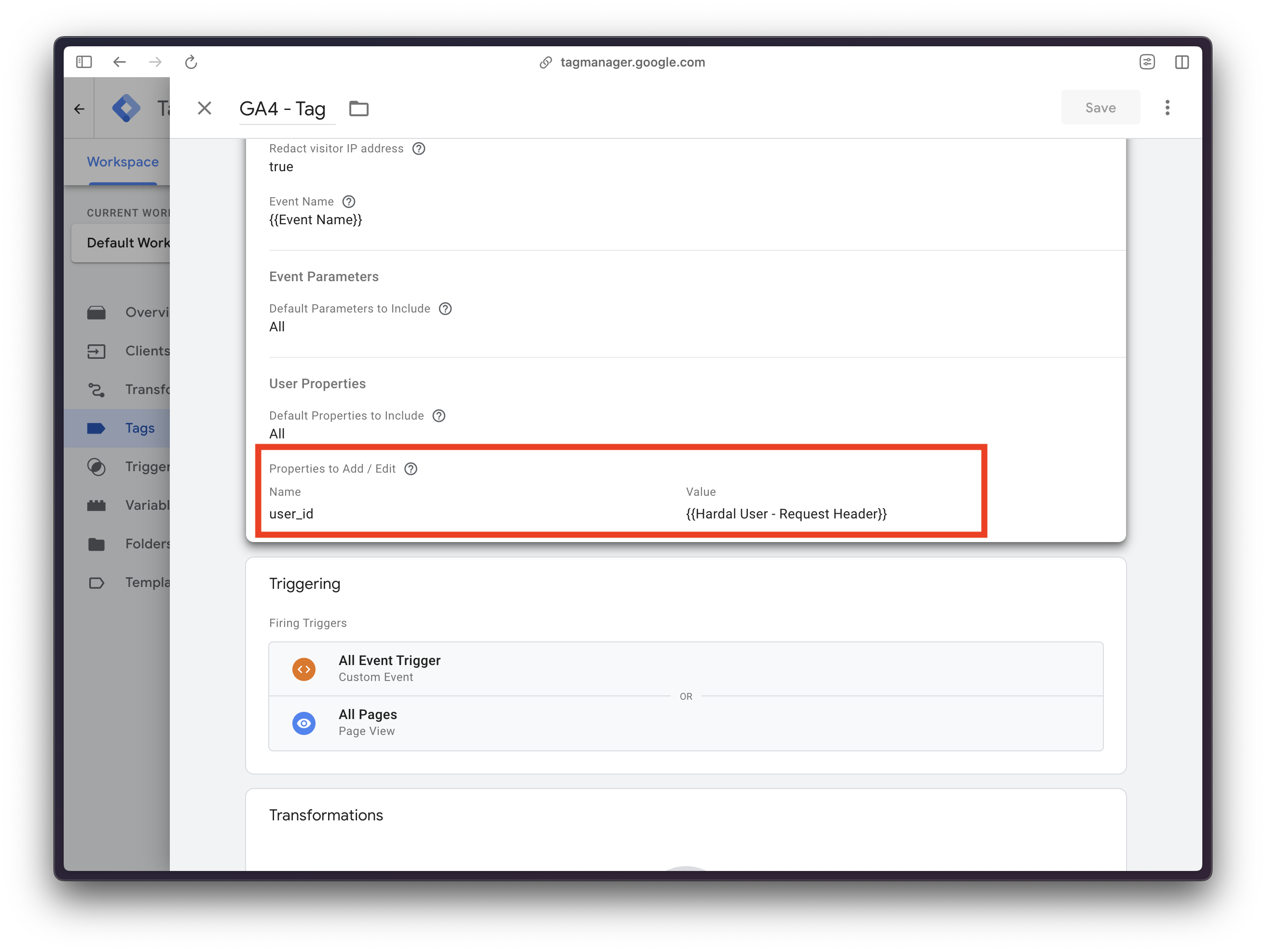The width and height of the screenshot is (1266, 952).
Task: Select Tags in the sidebar
Action: click(x=117, y=428)
